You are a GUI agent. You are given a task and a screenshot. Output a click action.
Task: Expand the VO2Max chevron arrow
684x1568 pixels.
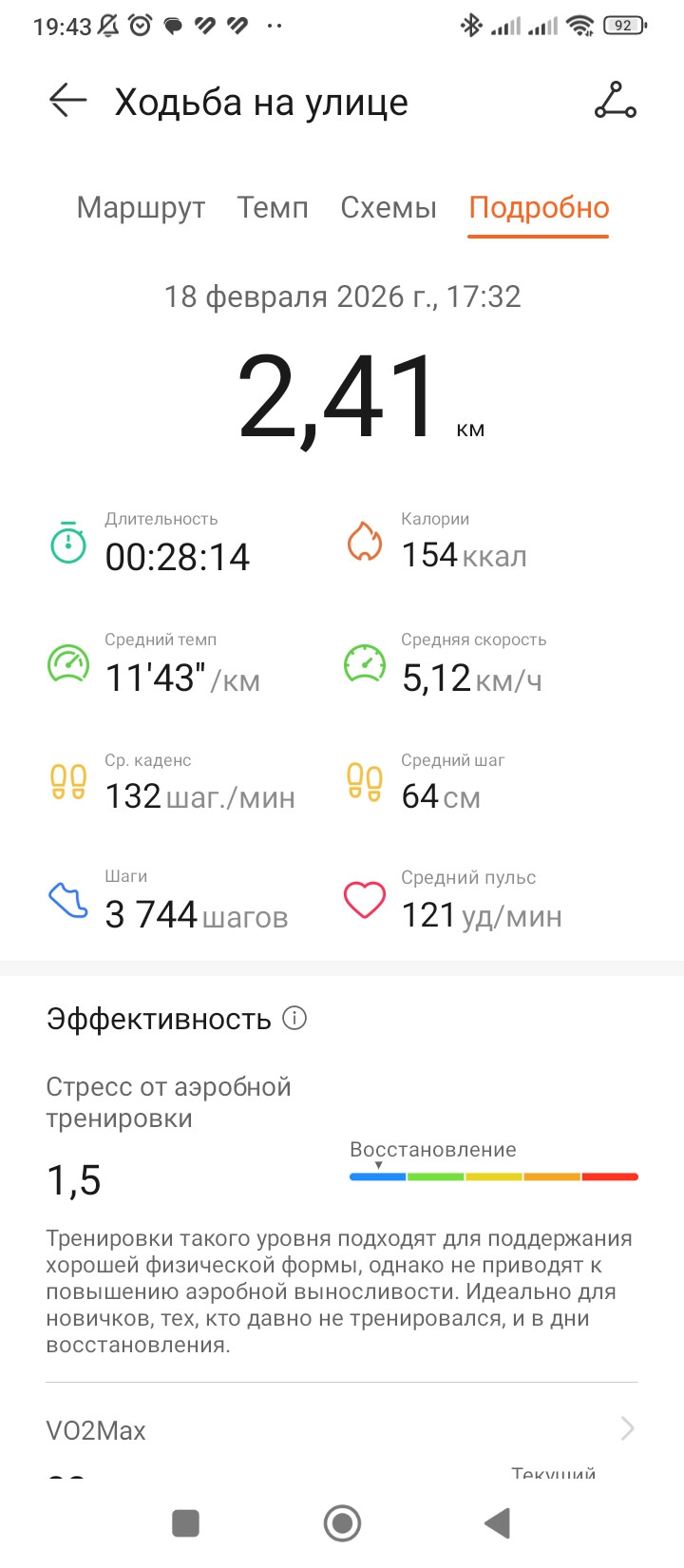pos(627,1427)
